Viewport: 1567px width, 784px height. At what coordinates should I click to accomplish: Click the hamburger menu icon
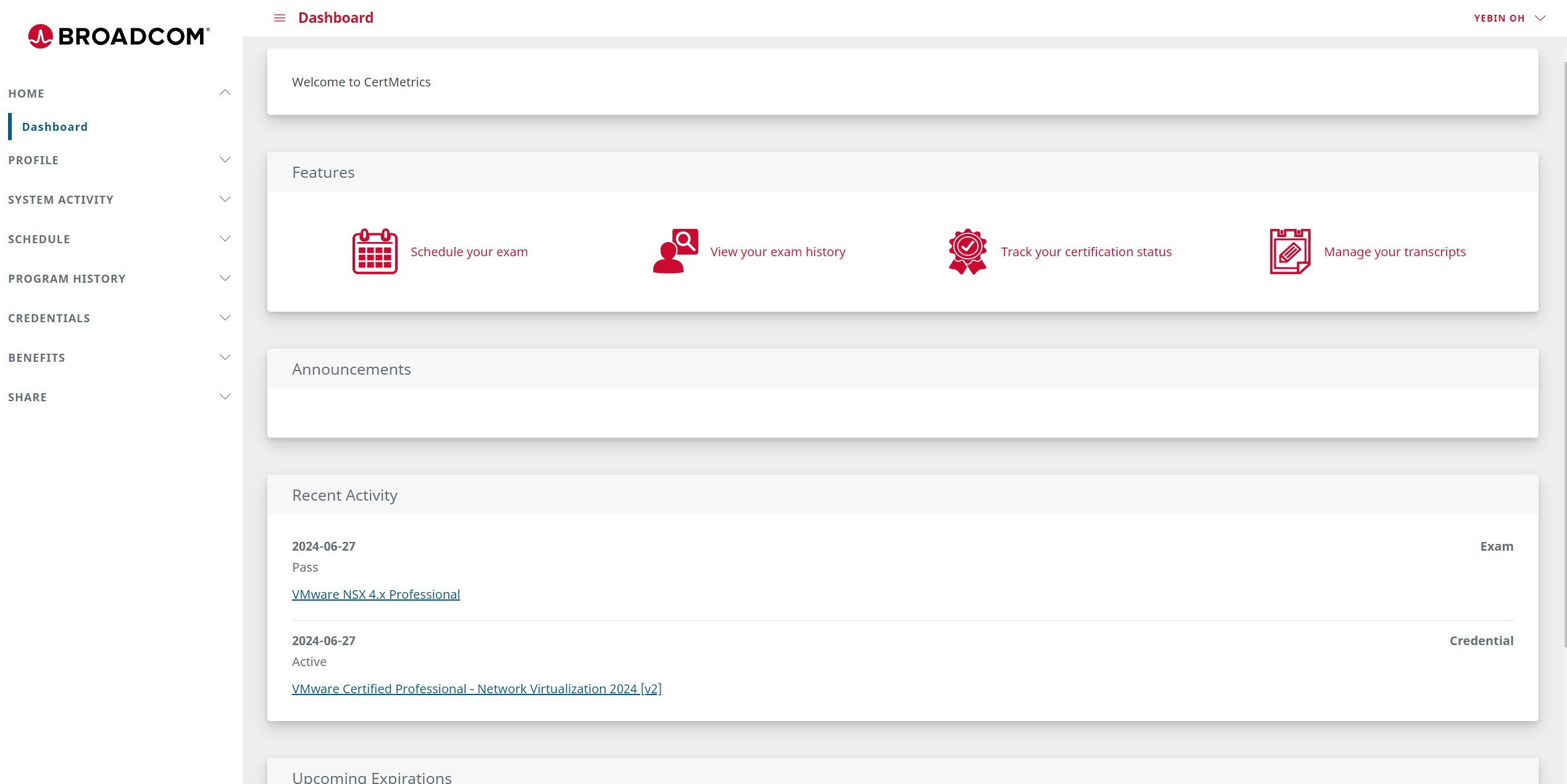point(280,18)
